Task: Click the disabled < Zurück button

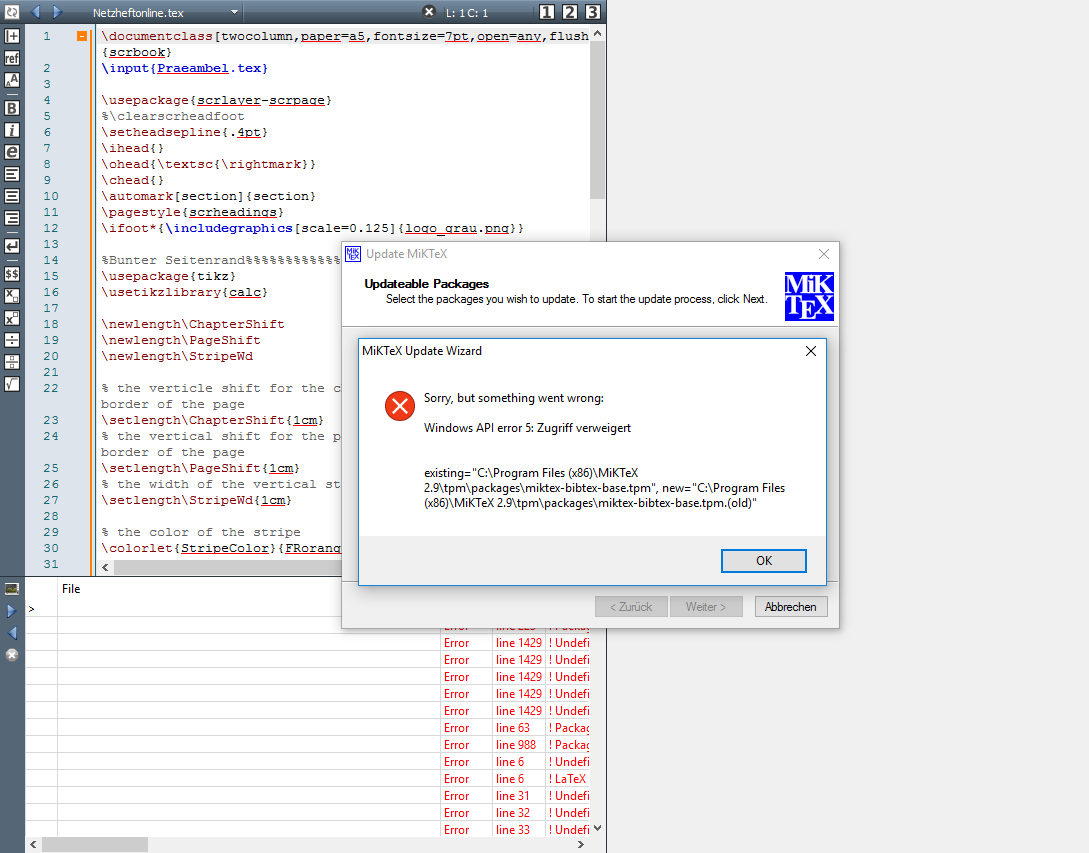Action: [631, 606]
